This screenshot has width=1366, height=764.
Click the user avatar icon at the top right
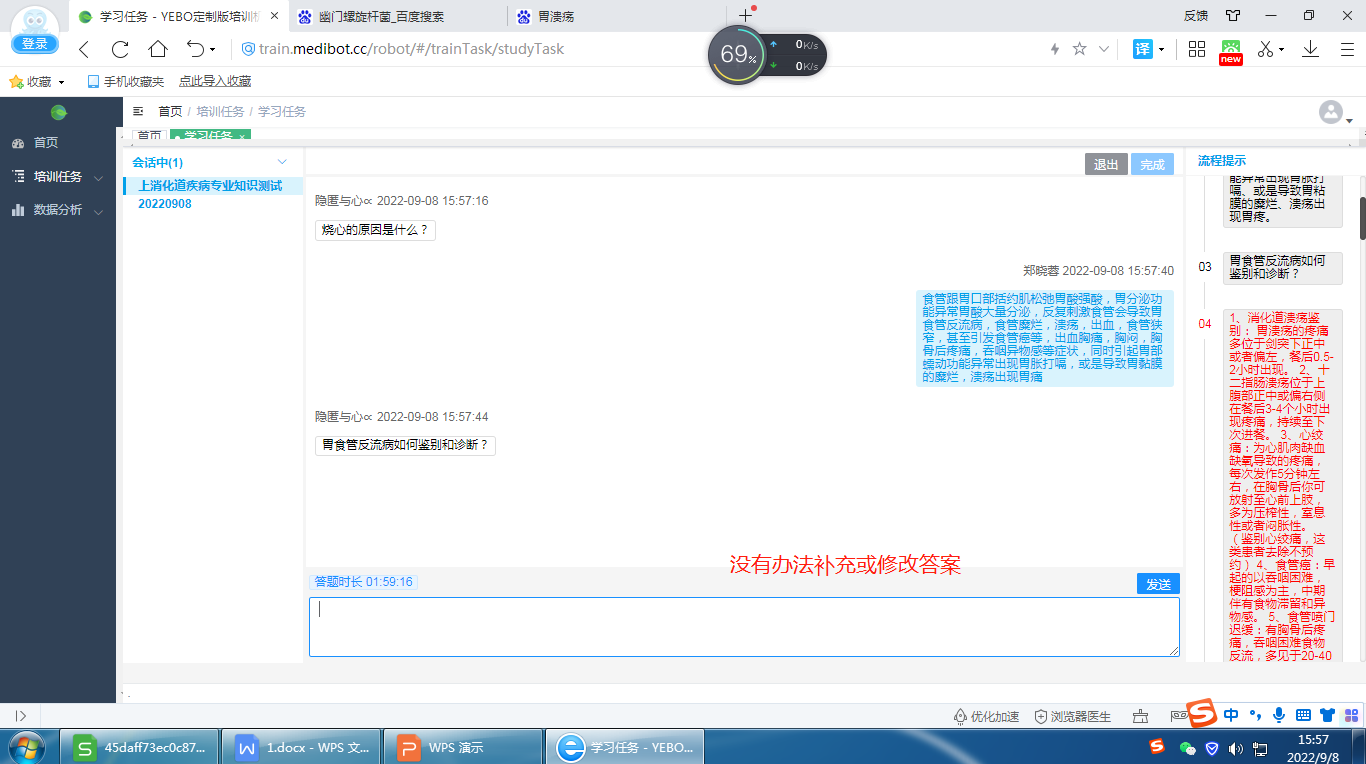click(1330, 112)
